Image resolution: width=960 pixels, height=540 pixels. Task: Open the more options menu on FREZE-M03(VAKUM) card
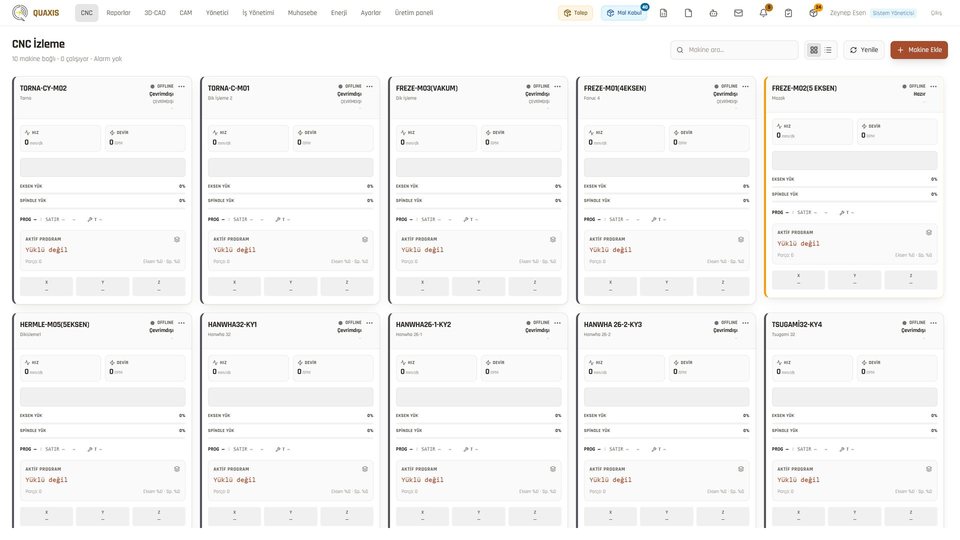click(558, 87)
